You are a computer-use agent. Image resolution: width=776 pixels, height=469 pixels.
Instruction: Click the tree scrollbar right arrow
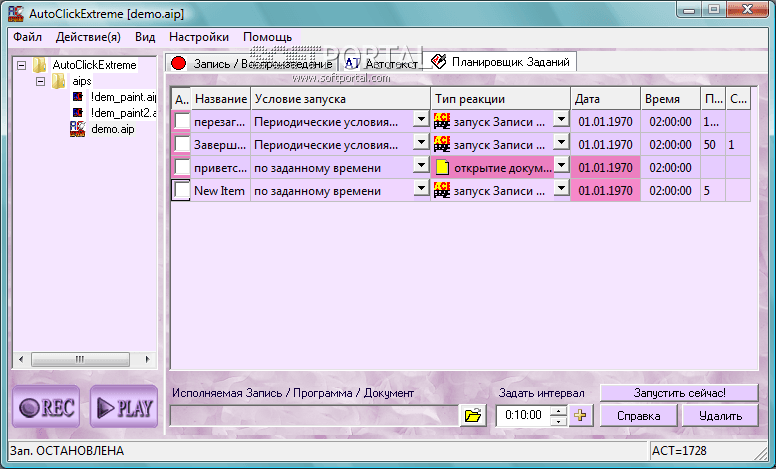(x=147, y=359)
